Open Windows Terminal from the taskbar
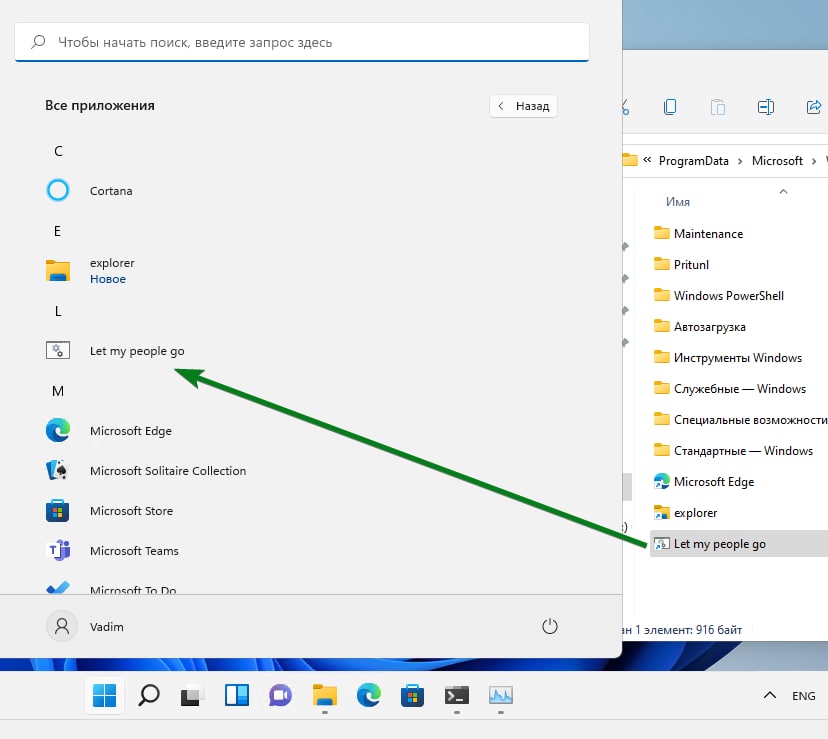This screenshot has height=739, width=828. [457, 695]
